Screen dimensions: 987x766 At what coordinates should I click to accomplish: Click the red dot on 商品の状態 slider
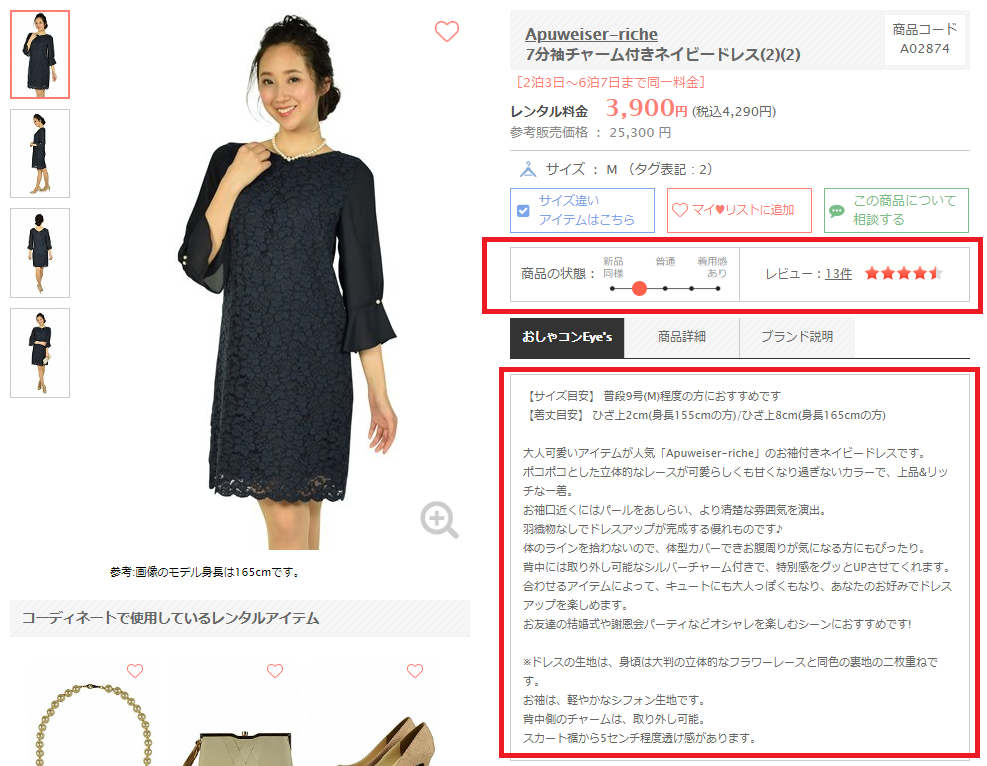639,288
